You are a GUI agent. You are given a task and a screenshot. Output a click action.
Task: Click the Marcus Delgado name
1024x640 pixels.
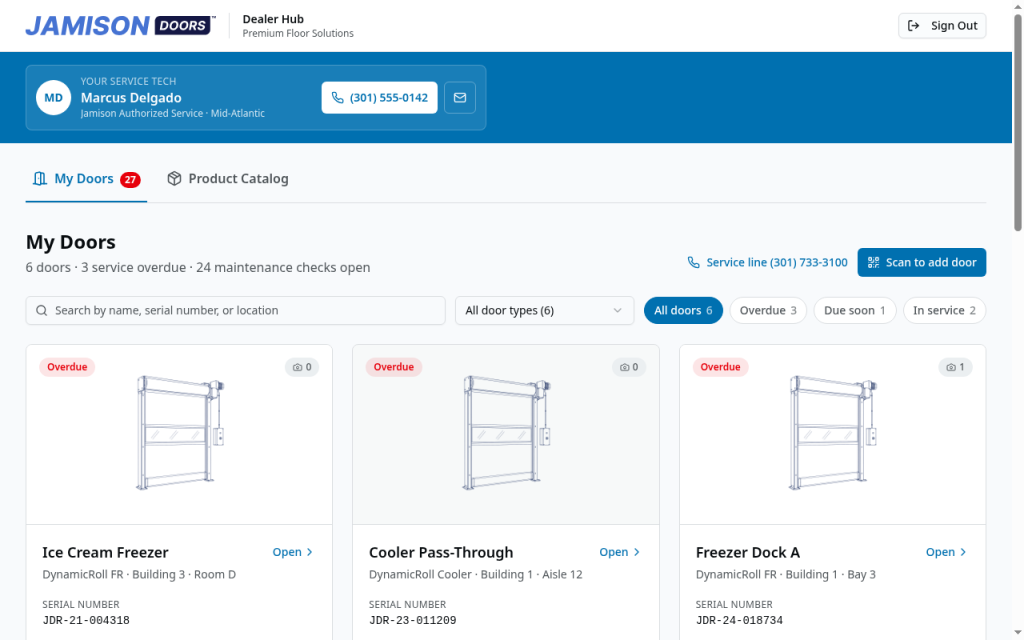131,98
